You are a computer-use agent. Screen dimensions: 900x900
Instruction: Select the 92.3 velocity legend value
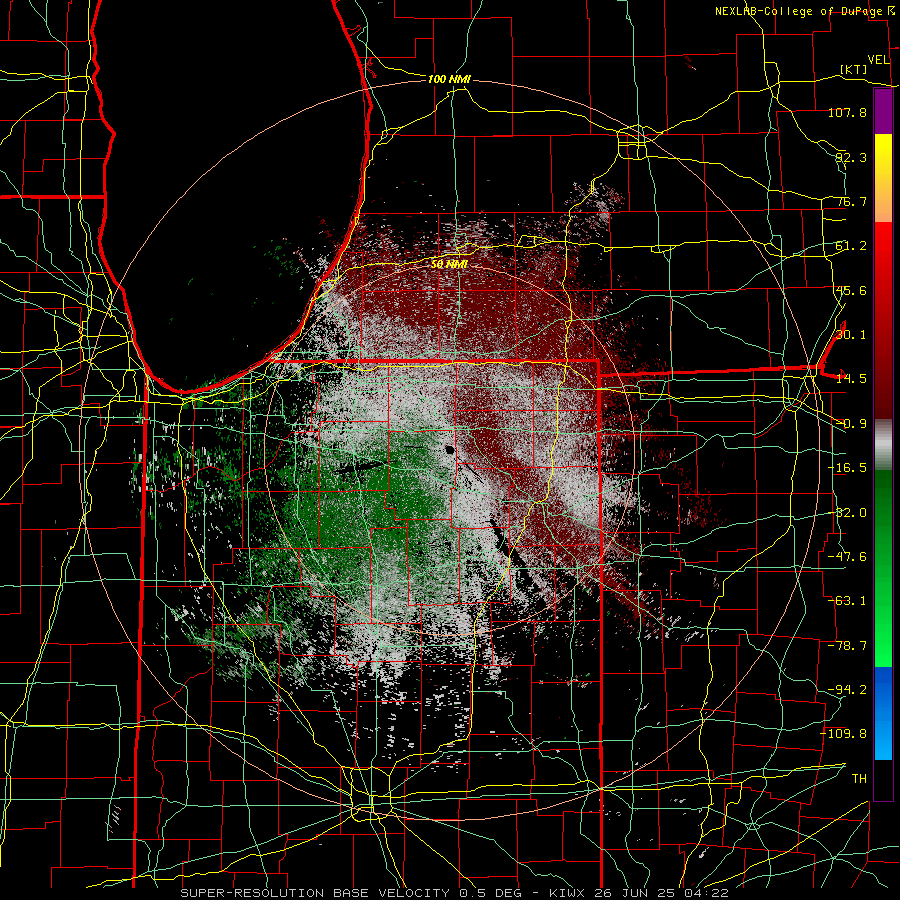851,157
